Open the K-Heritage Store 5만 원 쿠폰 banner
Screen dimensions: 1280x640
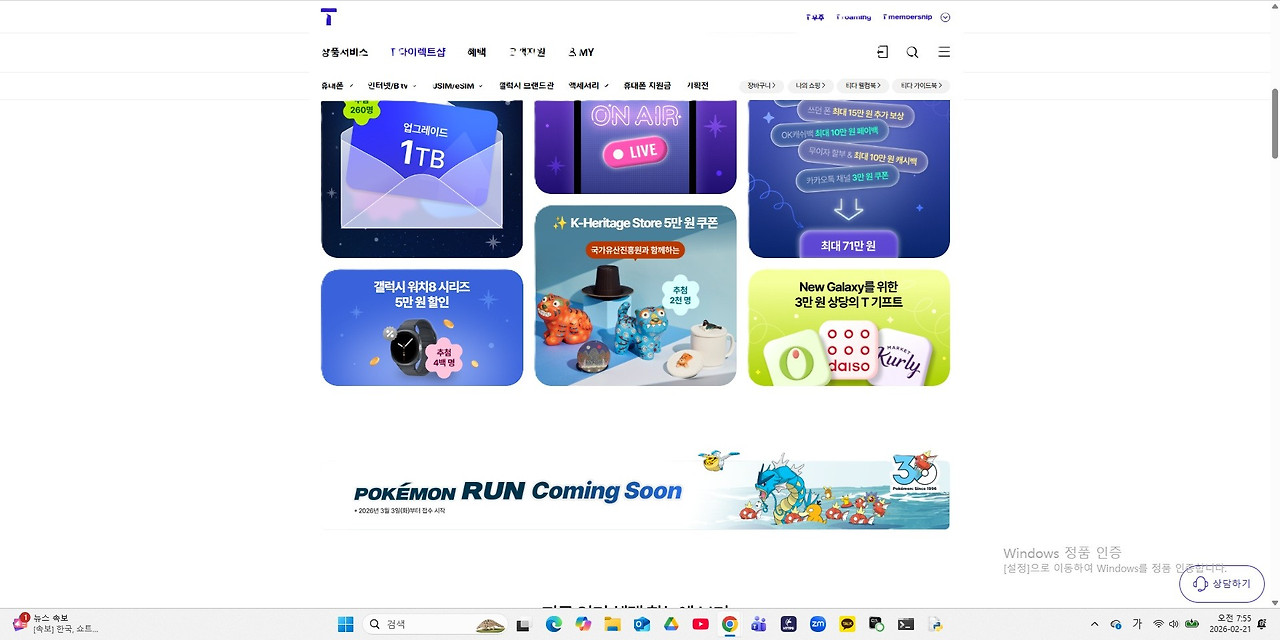tap(635, 296)
